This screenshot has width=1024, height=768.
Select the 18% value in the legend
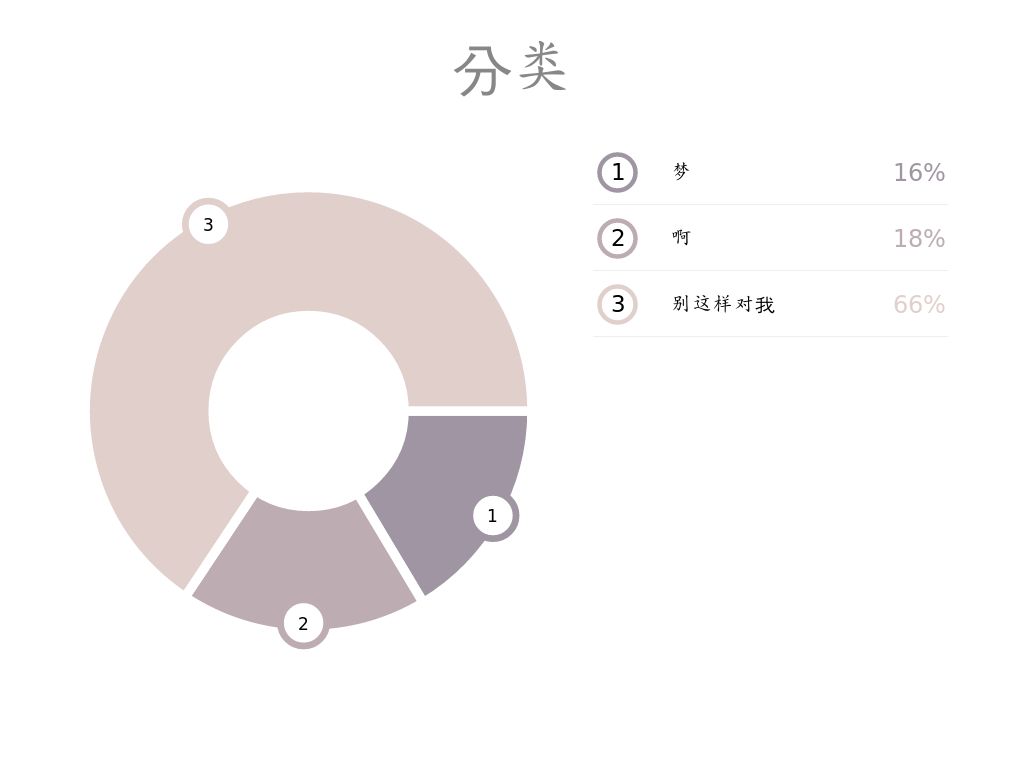(x=918, y=239)
